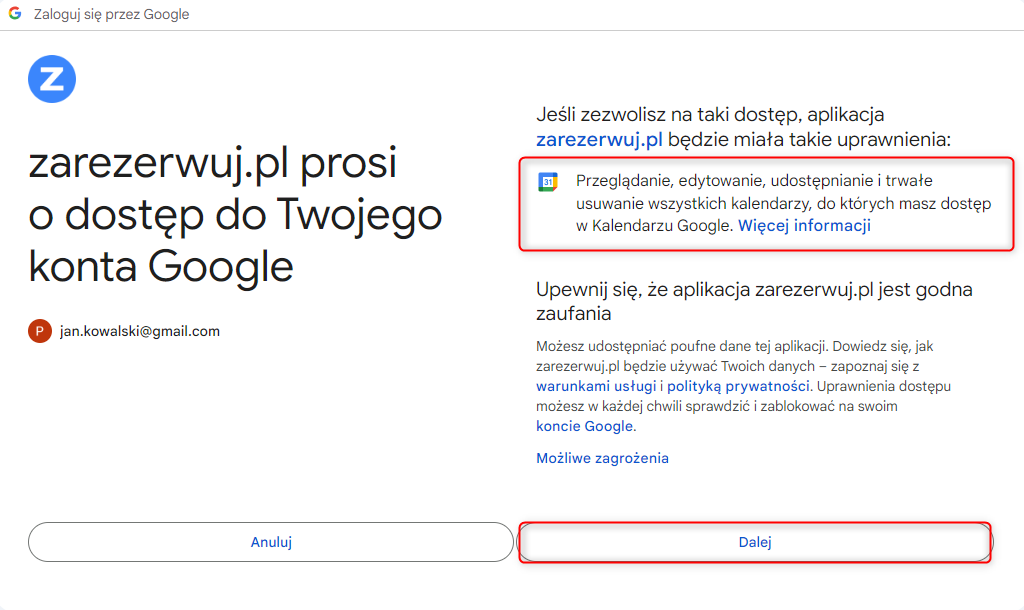This screenshot has height=610, width=1024.
Task: Click the "Upewnij się, że aplikacja" heading
Action: (754, 301)
